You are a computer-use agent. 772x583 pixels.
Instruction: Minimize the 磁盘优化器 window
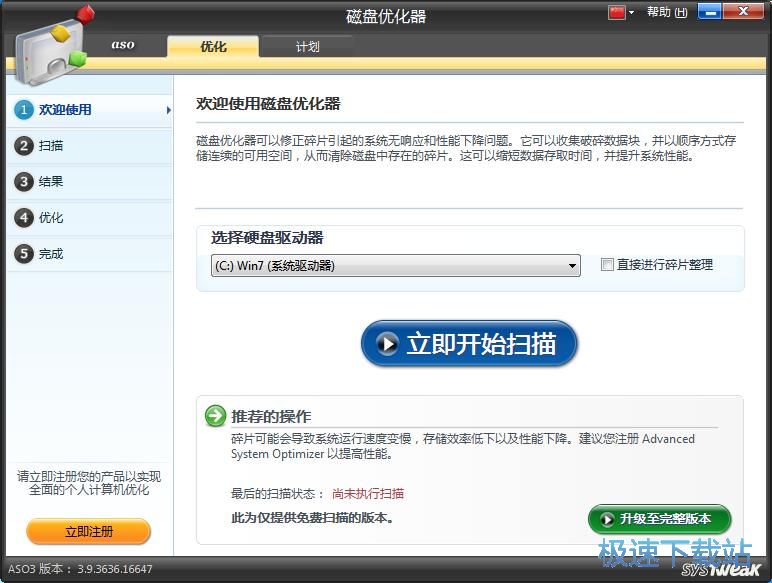(x=709, y=12)
